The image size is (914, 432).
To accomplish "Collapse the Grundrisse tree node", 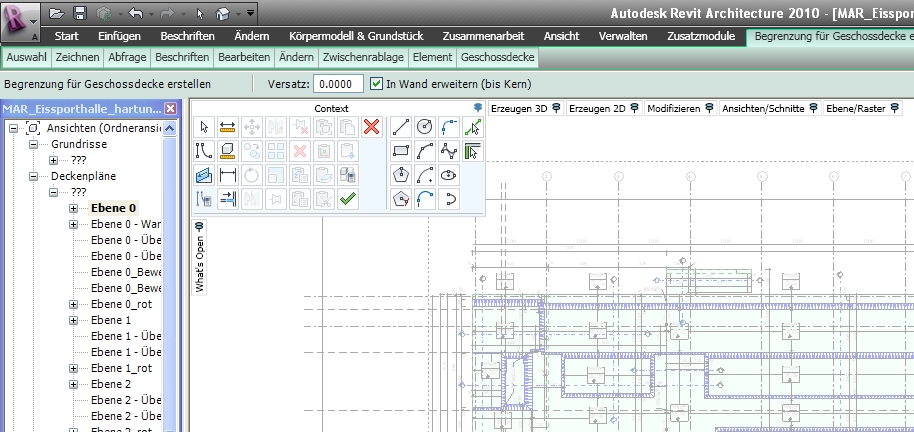I will point(34,144).
